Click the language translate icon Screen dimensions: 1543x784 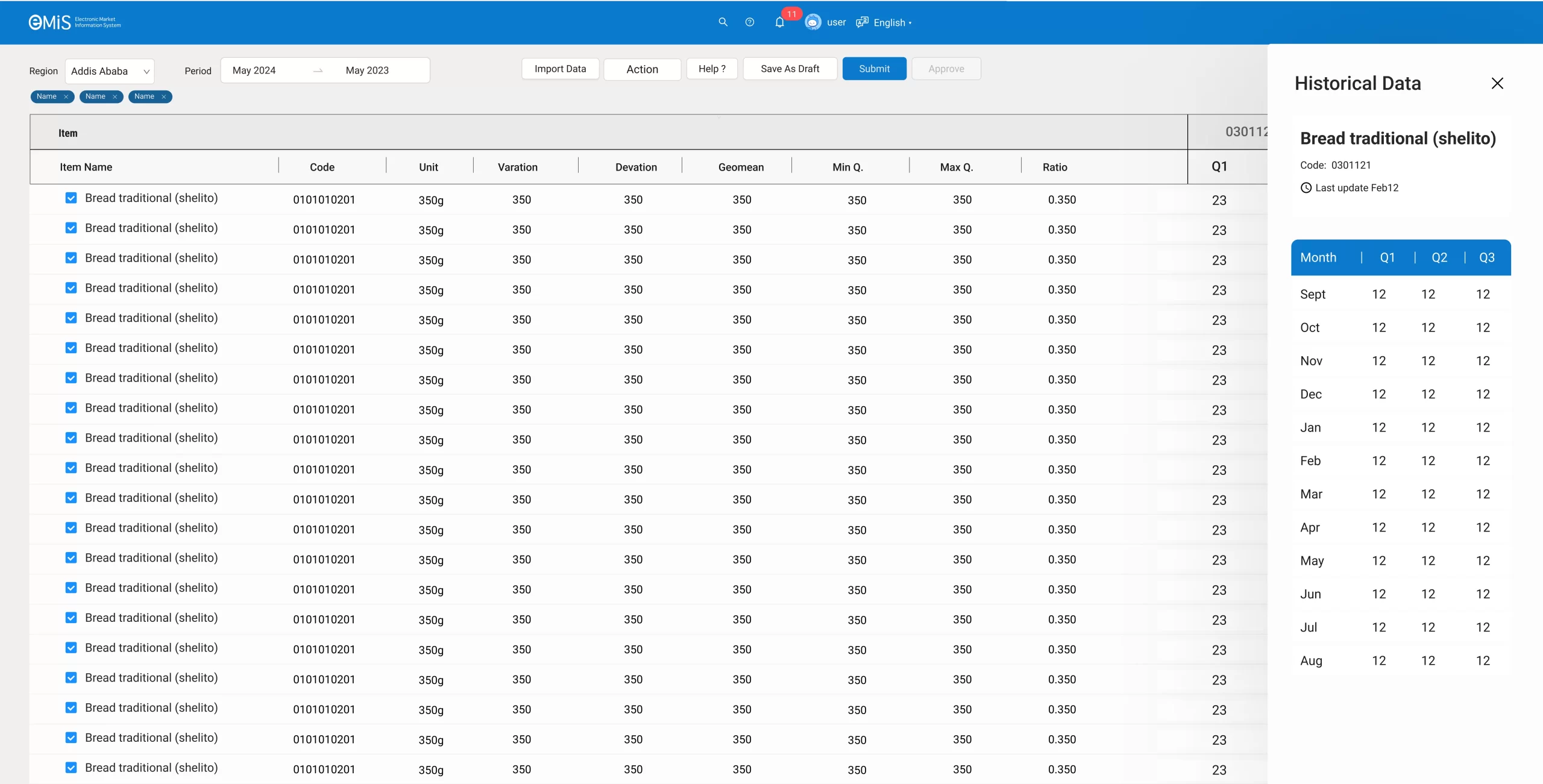862,22
